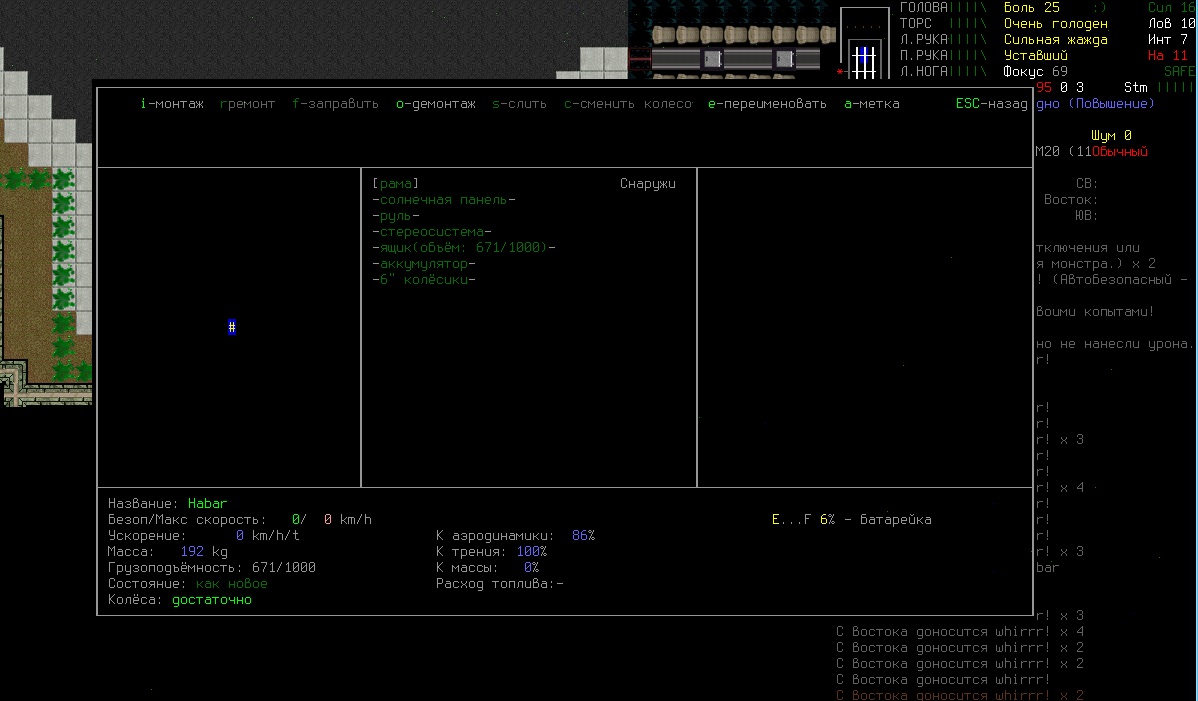Choose e-переименовать rename command
1198x701 pixels.
click(767, 104)
